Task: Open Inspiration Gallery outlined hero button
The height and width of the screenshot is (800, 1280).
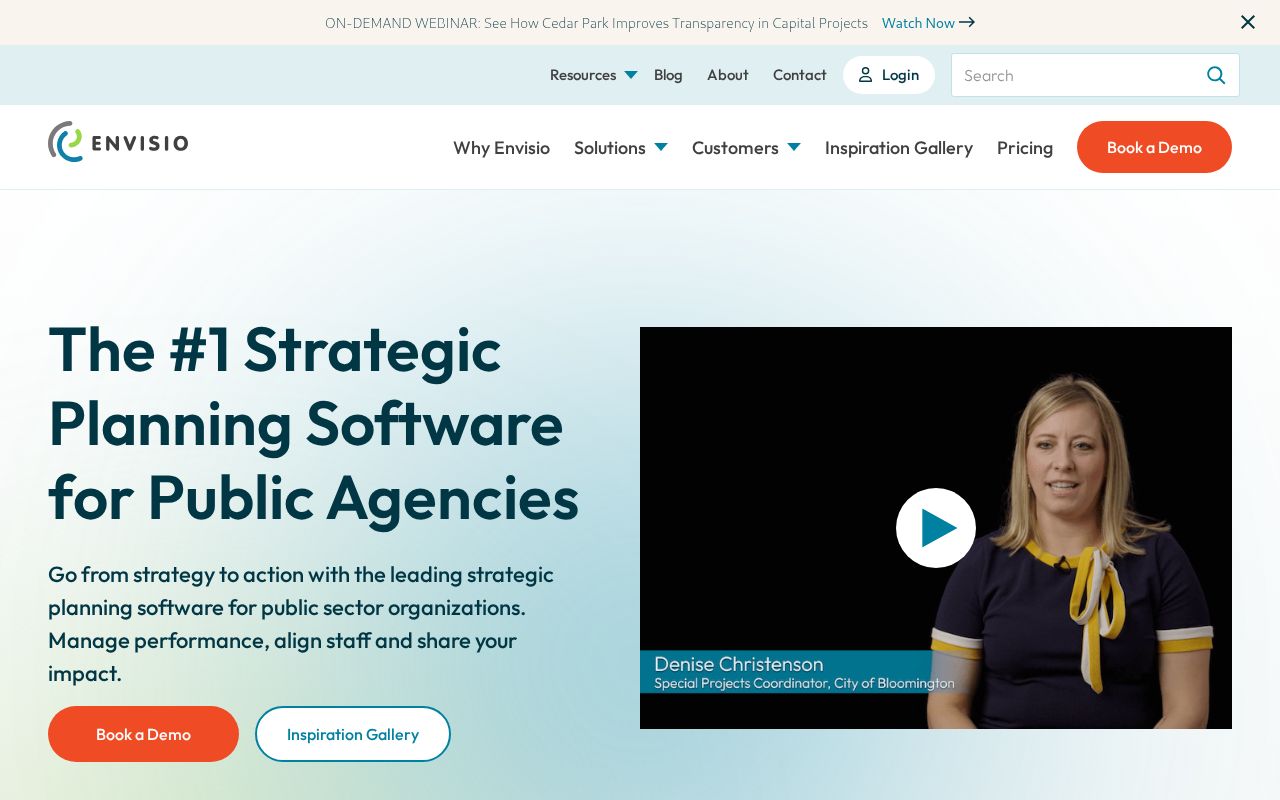Action: [x=353, y=734]
